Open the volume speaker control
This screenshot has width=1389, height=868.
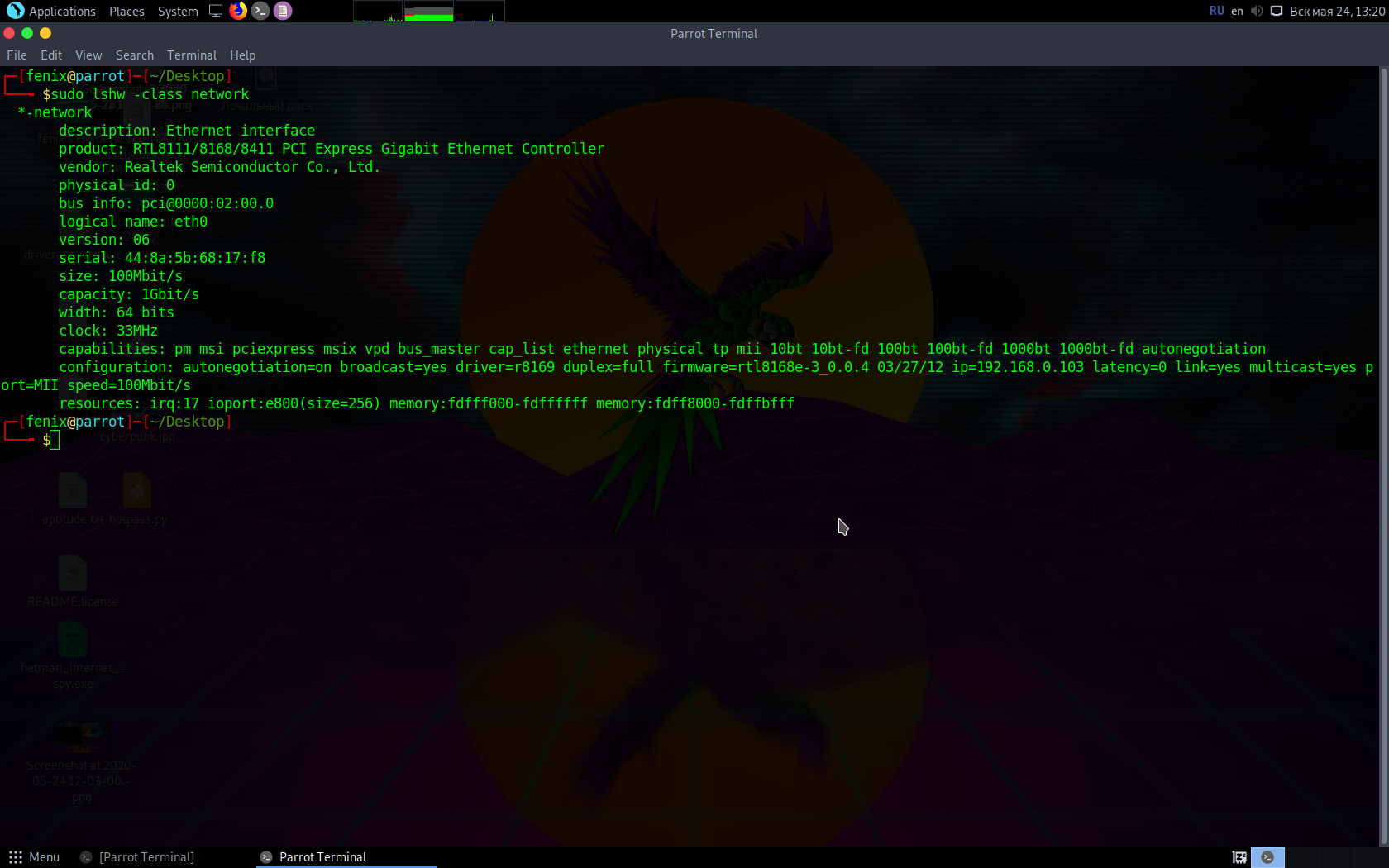[1257, 11]
